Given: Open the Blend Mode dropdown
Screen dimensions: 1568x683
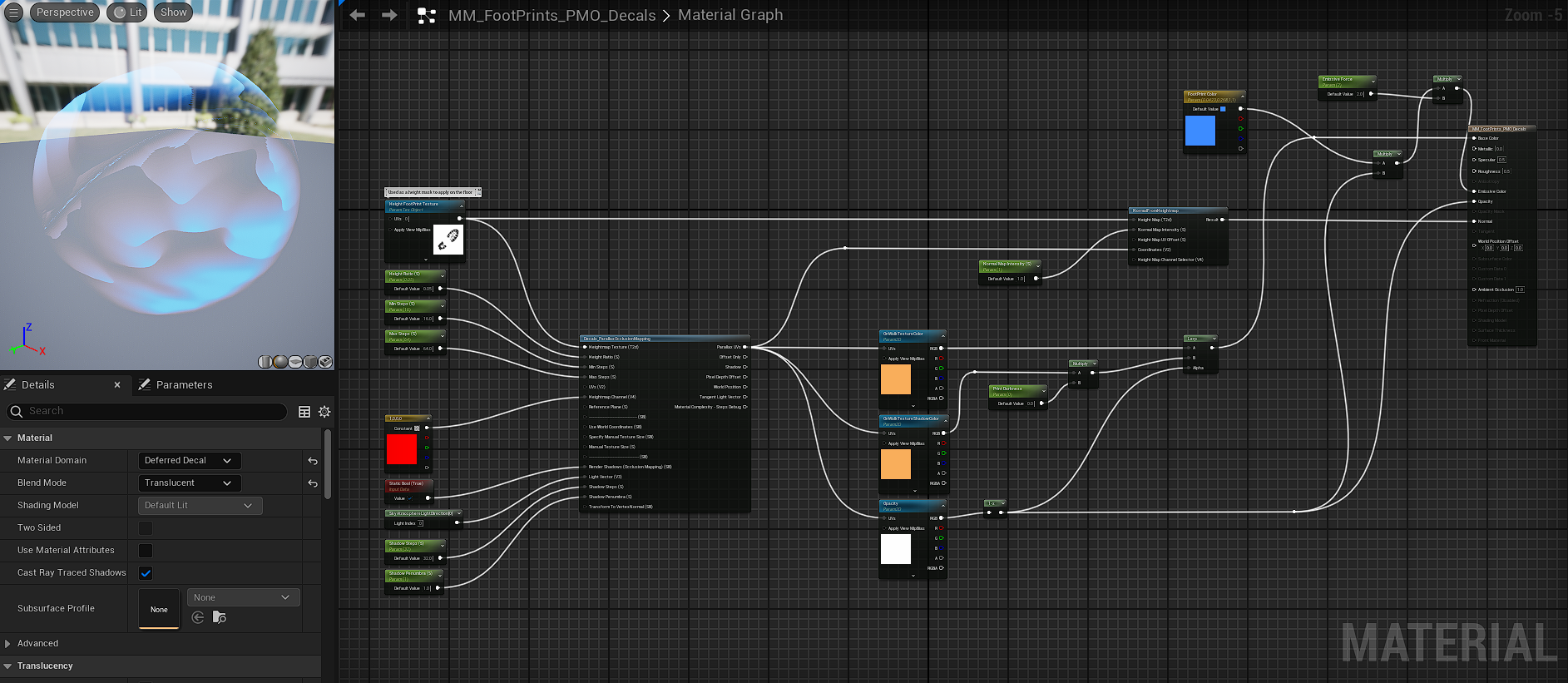Looking at the screenshot, I should click(189, 483).
